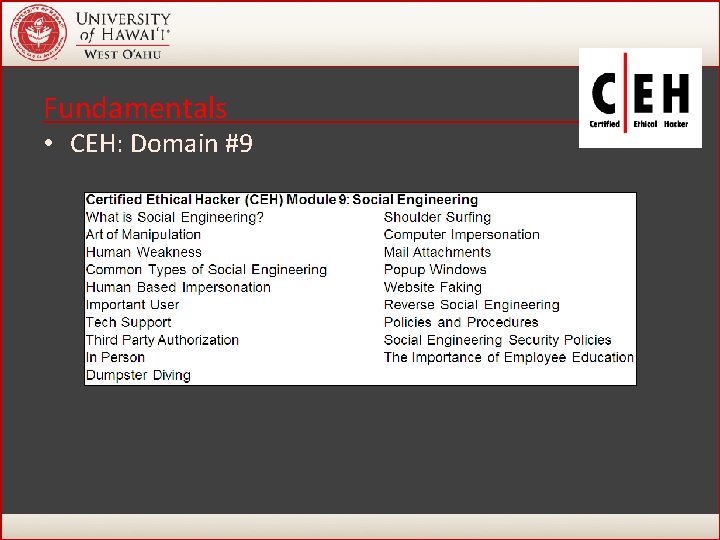Viewport: 720px width, 540px height.
Task: Click Social Engineering Security Policies entry
Action: pyautogui.click(x=498, y=340)
